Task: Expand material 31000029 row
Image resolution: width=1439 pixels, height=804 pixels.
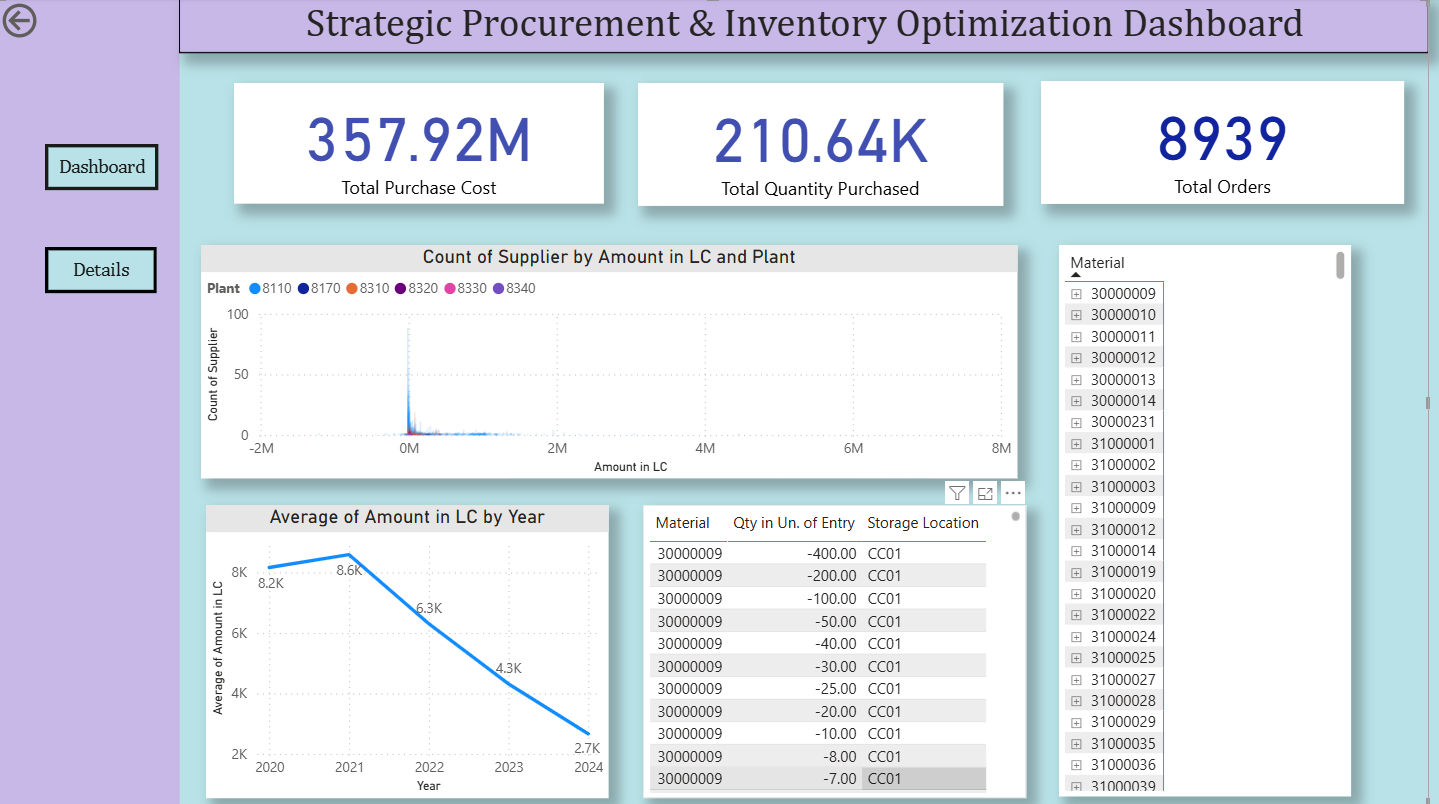Action: pos(1077,722)
